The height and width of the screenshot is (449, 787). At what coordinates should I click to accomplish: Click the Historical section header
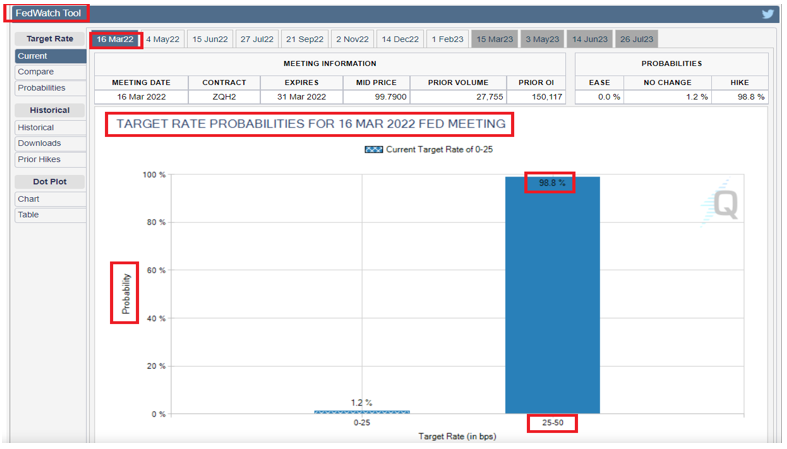click(50, 110)
